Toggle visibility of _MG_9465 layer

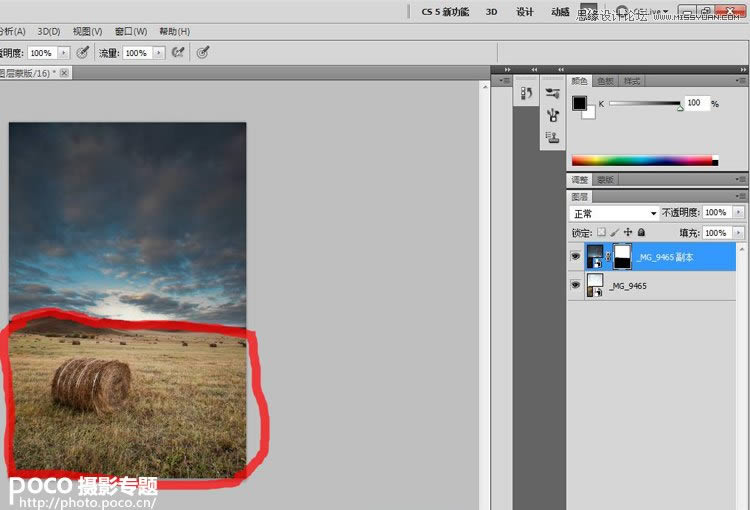tap(575, 286)
